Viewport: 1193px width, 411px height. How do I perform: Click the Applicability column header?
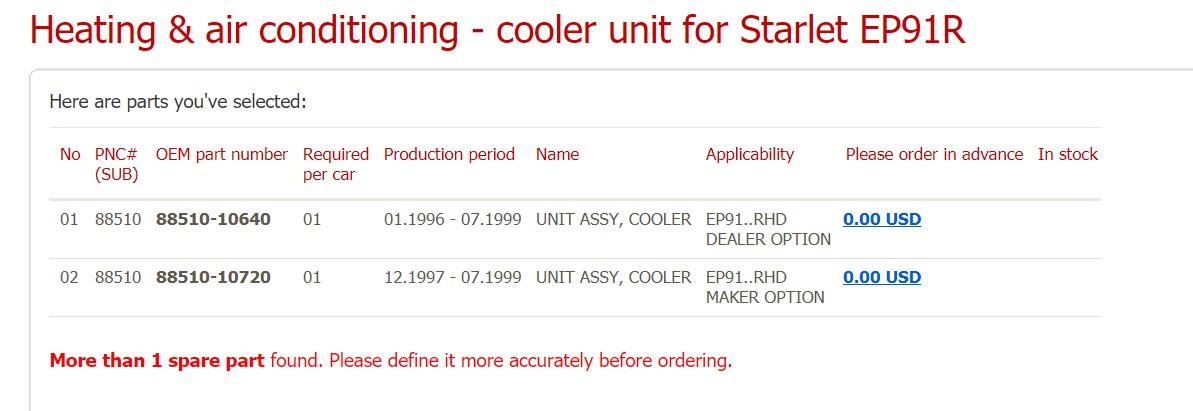click(749, 155)
